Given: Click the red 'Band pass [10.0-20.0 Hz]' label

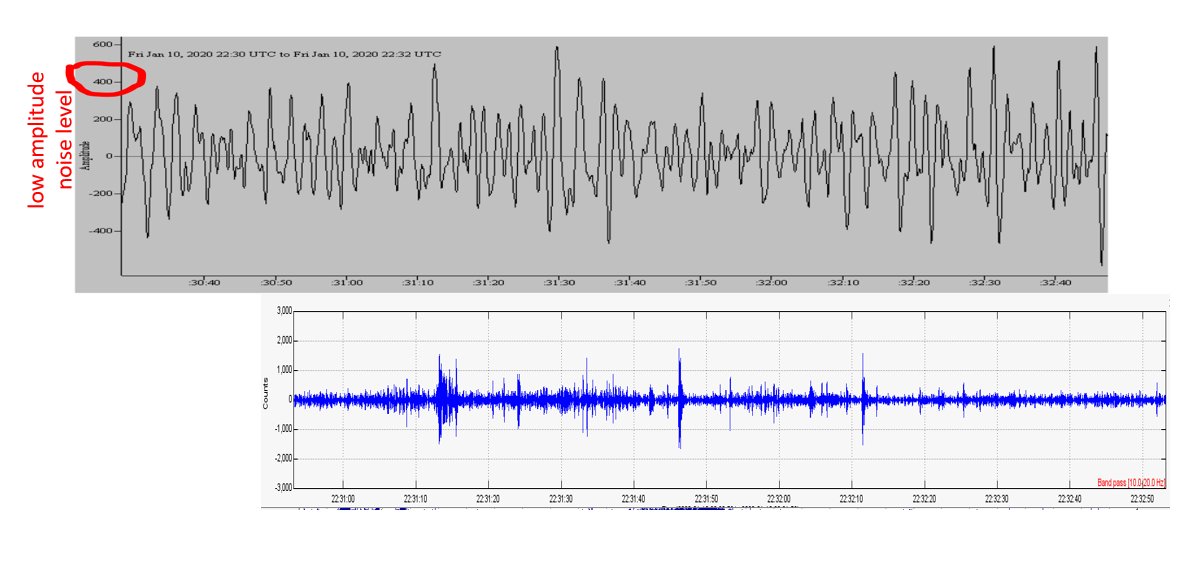Looking at the screenshot, I should pos(1131,482).
